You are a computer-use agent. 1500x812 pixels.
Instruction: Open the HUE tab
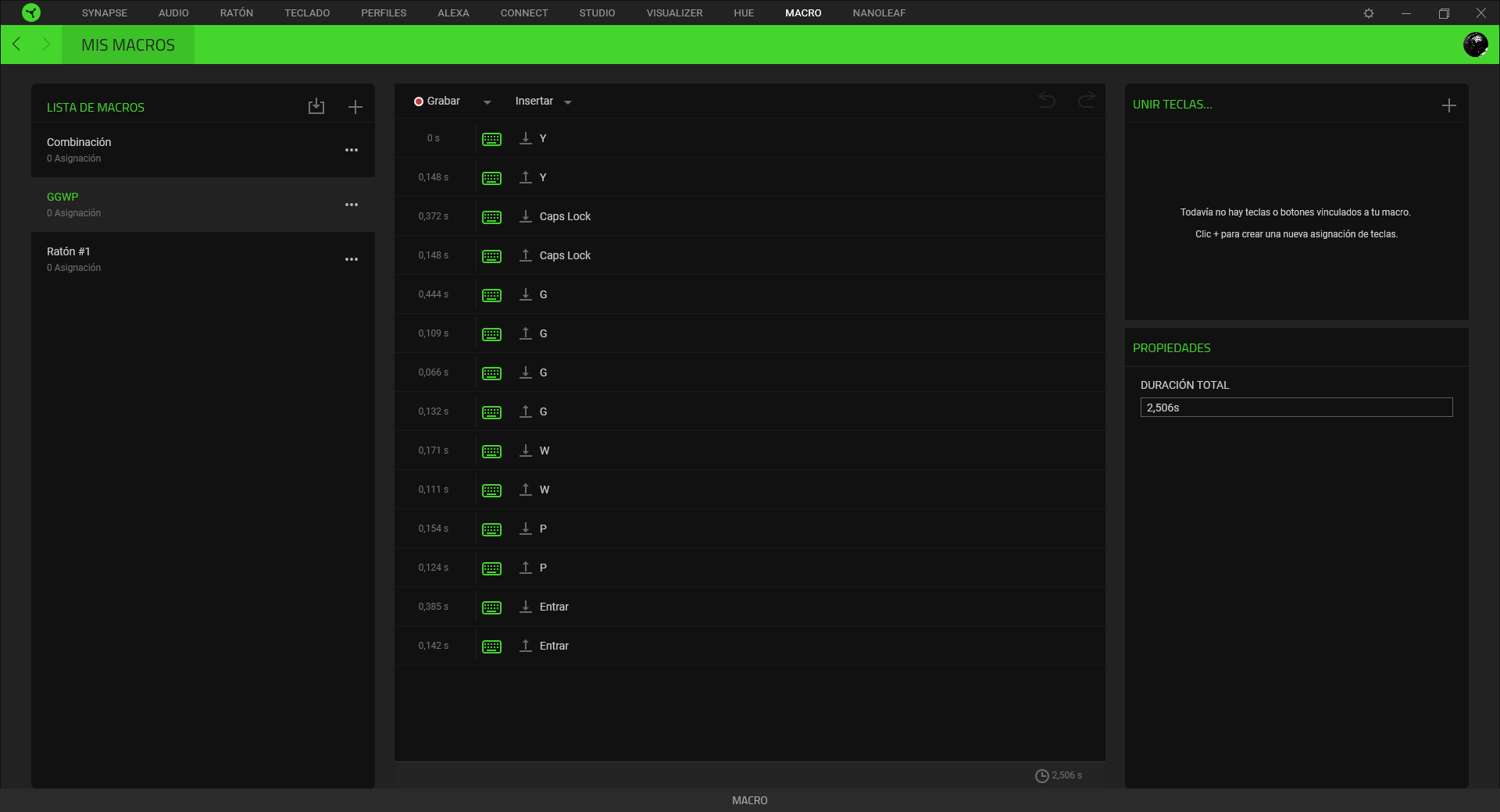(744, 13)
